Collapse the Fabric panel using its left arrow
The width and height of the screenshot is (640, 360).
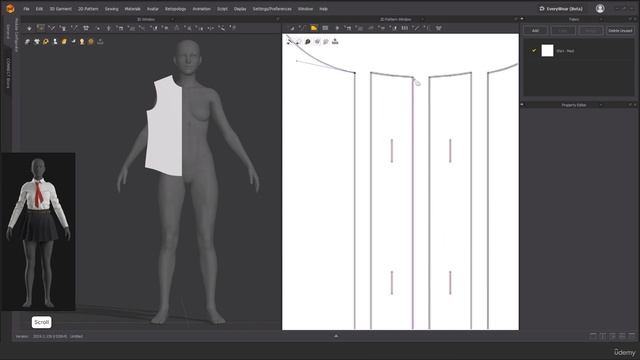(x=522, y=19)
